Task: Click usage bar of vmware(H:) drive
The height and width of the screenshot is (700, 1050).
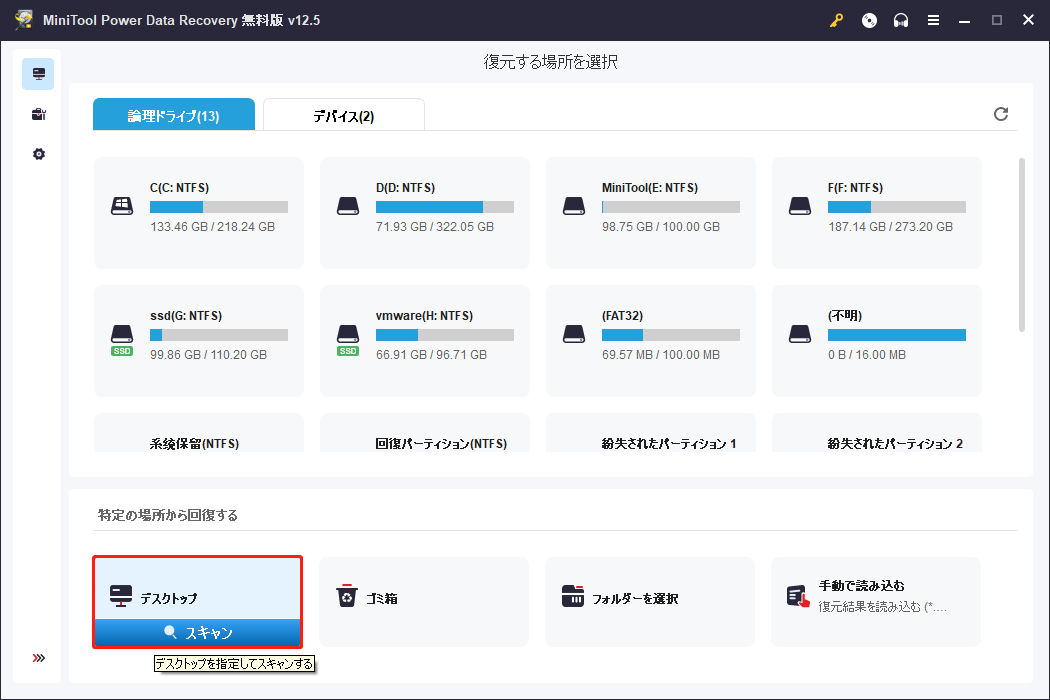Action: tap(445, 335)
